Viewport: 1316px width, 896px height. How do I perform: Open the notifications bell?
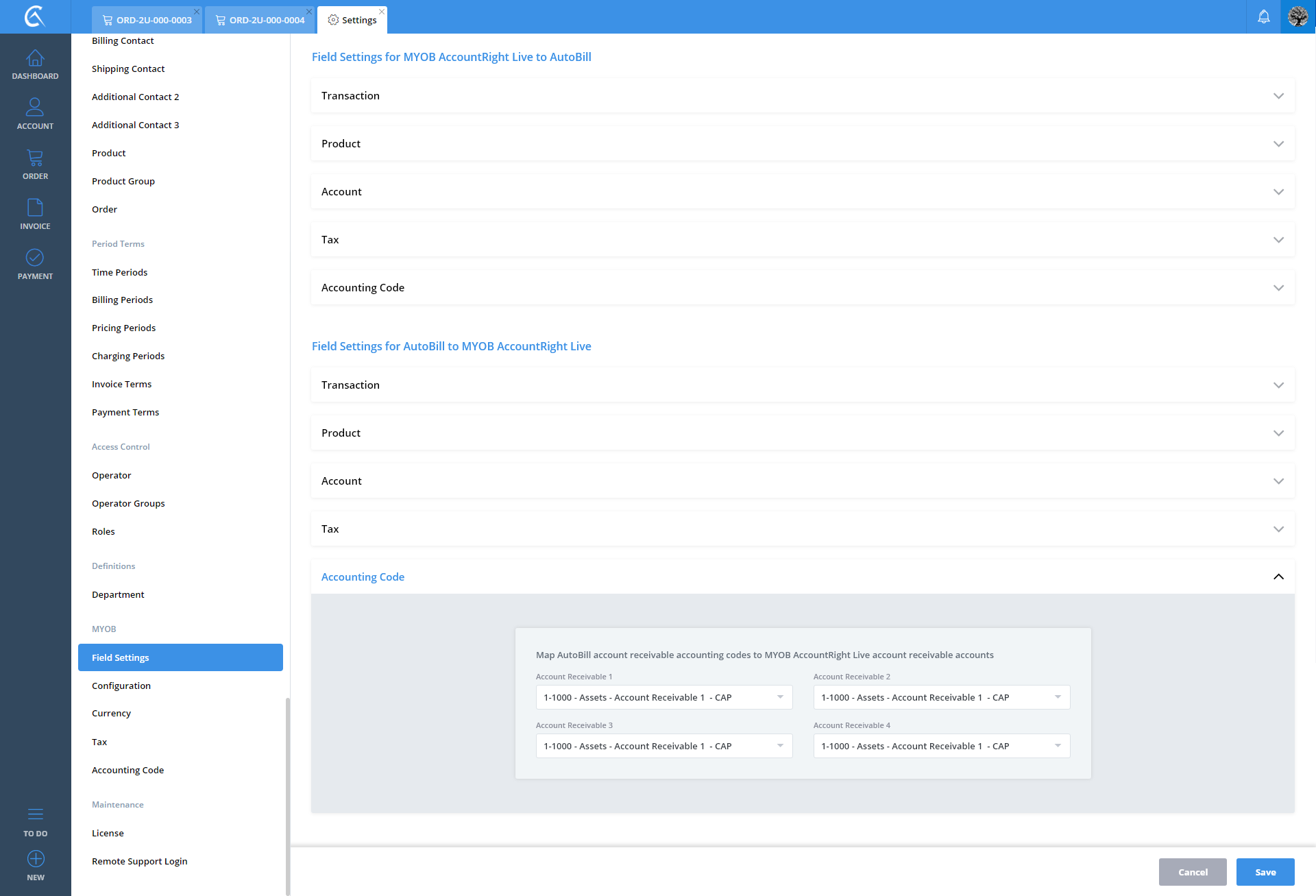pos(1263,16)
